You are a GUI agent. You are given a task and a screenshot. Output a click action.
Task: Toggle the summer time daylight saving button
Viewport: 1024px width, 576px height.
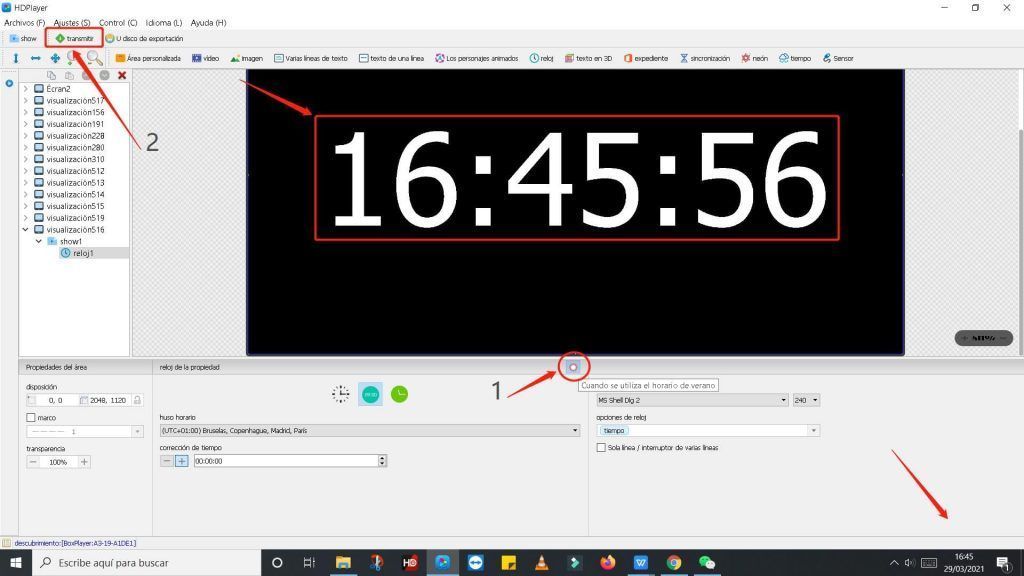(573, 367)
